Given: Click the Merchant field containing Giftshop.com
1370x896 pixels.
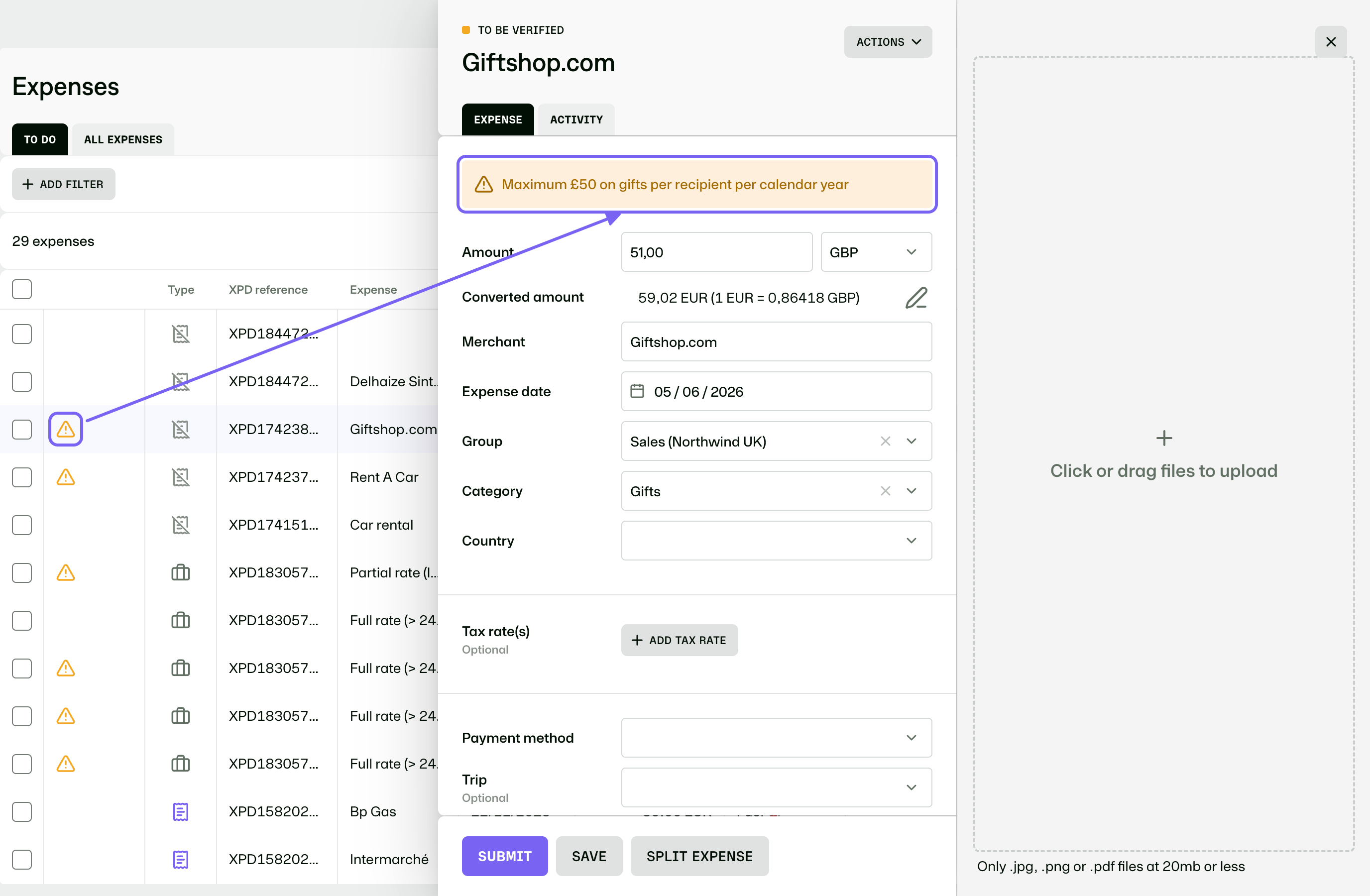Looking at the screenshot, I should tap(777, 342).
